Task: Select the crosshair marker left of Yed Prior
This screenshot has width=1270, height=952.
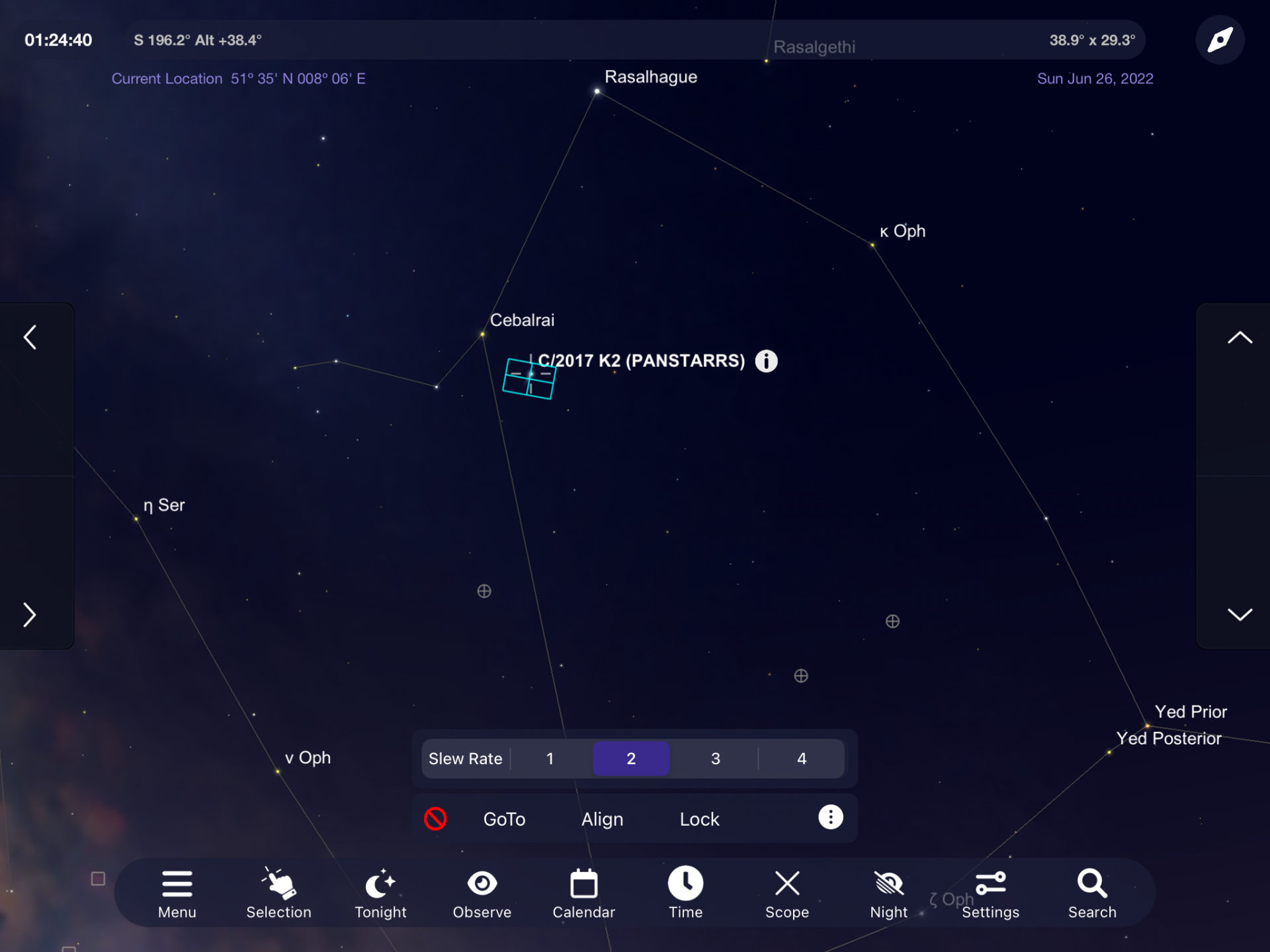Action: point(892,621)
